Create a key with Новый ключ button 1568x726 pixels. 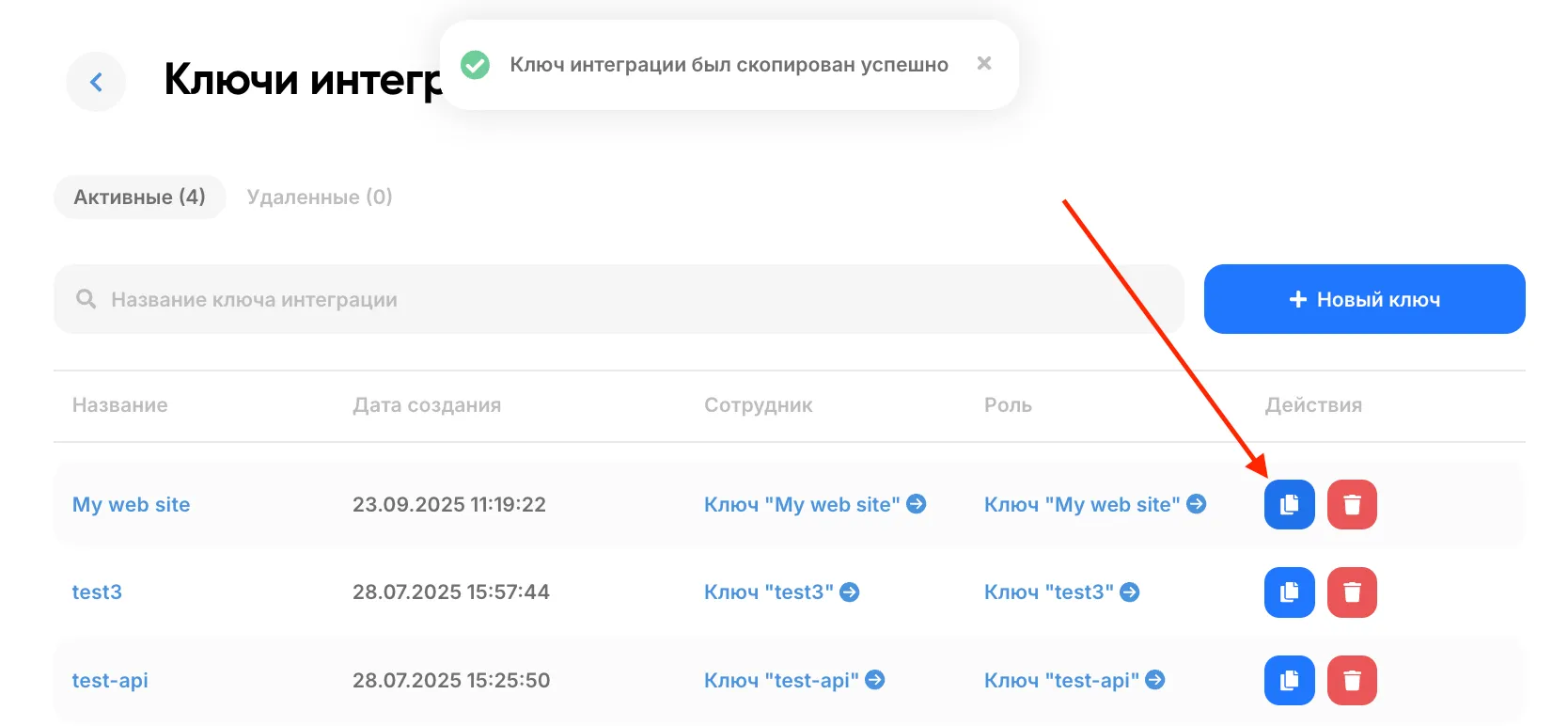coord(1364,299)
